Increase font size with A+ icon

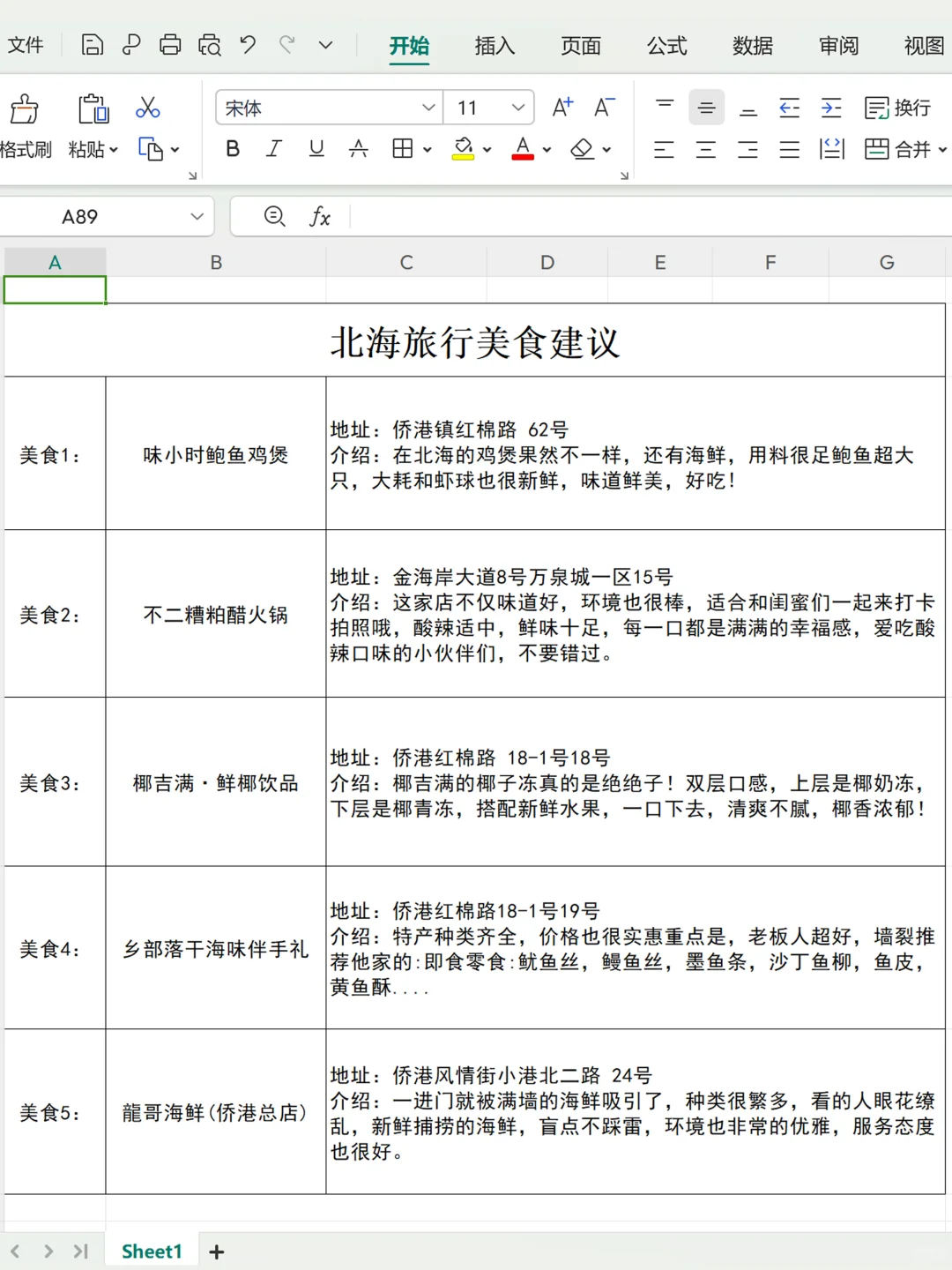562,108
